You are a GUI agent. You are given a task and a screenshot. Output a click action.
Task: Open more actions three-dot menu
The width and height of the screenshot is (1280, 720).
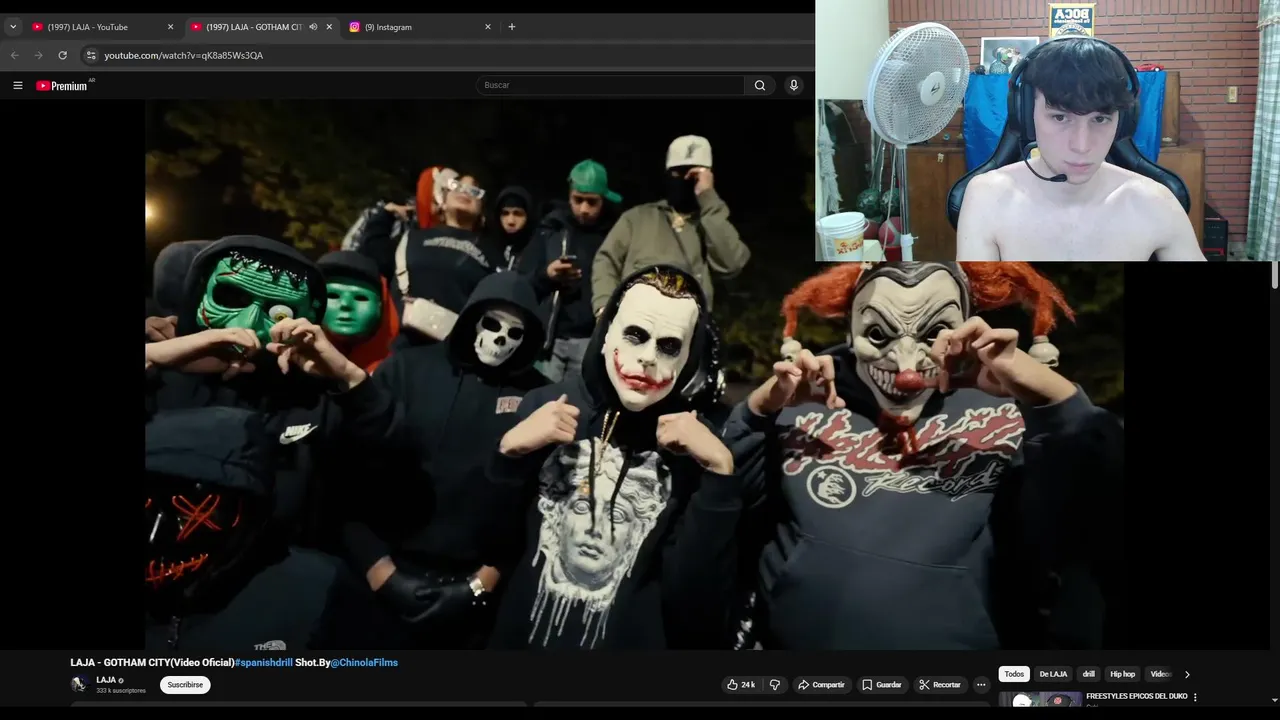coord(981,685)
